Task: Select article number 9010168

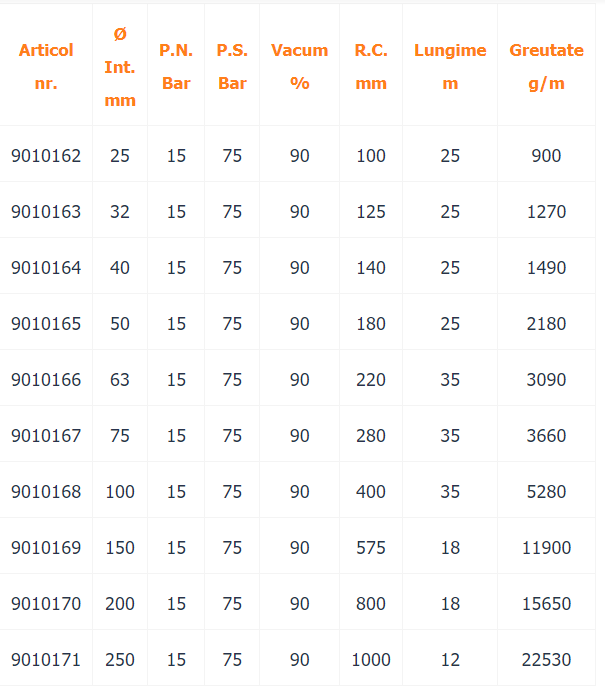Action: click(46, 491)
